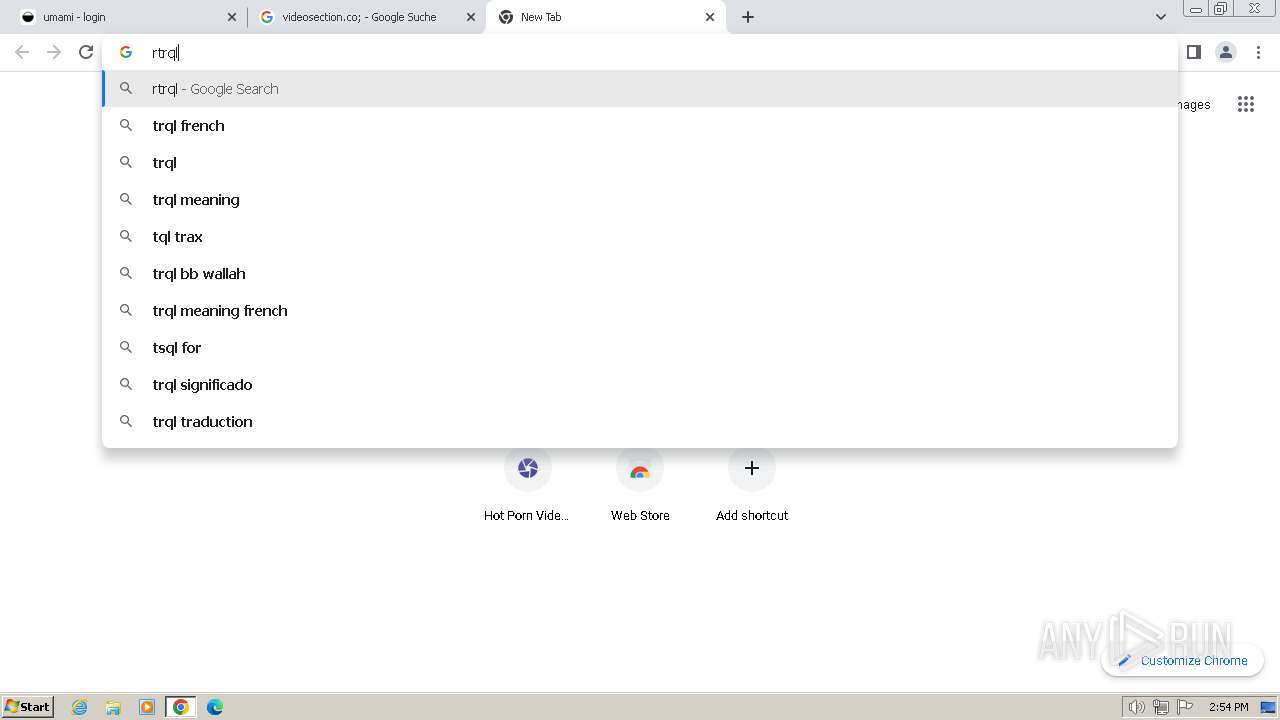This screenshot has width=1280, height=720.
Task: Click the clock showing 2:54 PM
Action: (x=1228, y=707)
